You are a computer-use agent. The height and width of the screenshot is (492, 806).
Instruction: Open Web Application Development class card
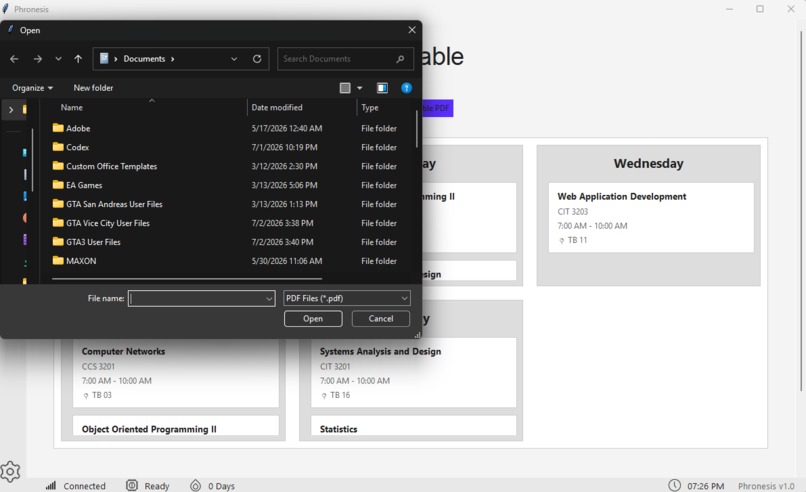point(651,217)
